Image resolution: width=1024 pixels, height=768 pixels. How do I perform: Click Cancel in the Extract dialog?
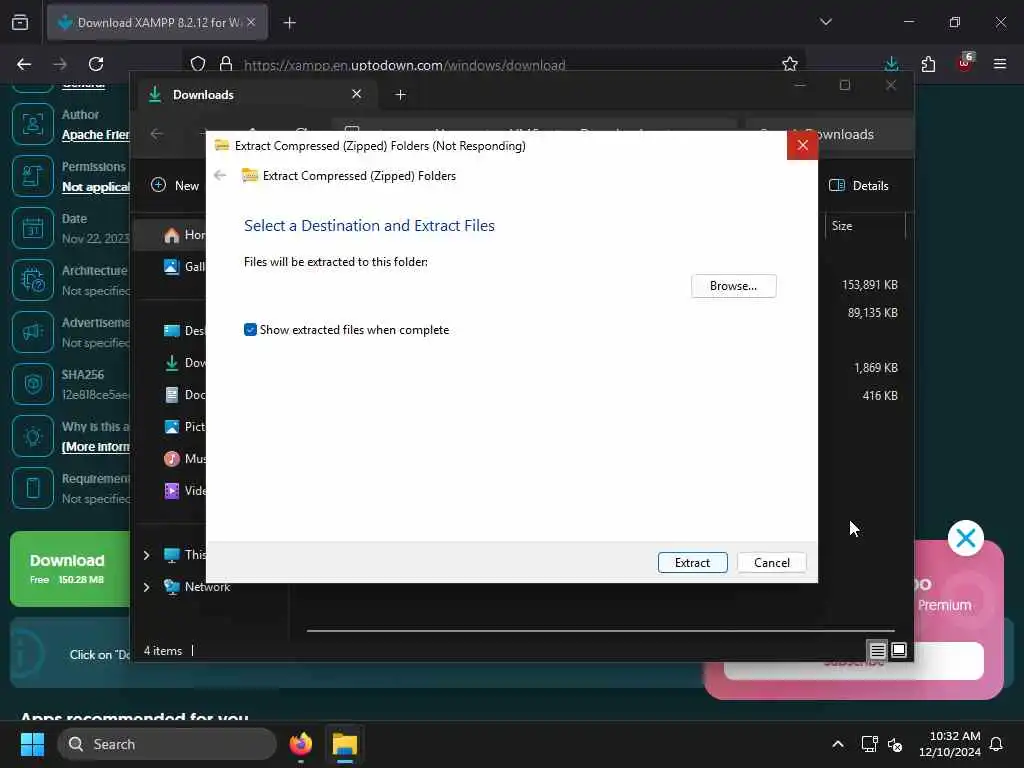771,562
